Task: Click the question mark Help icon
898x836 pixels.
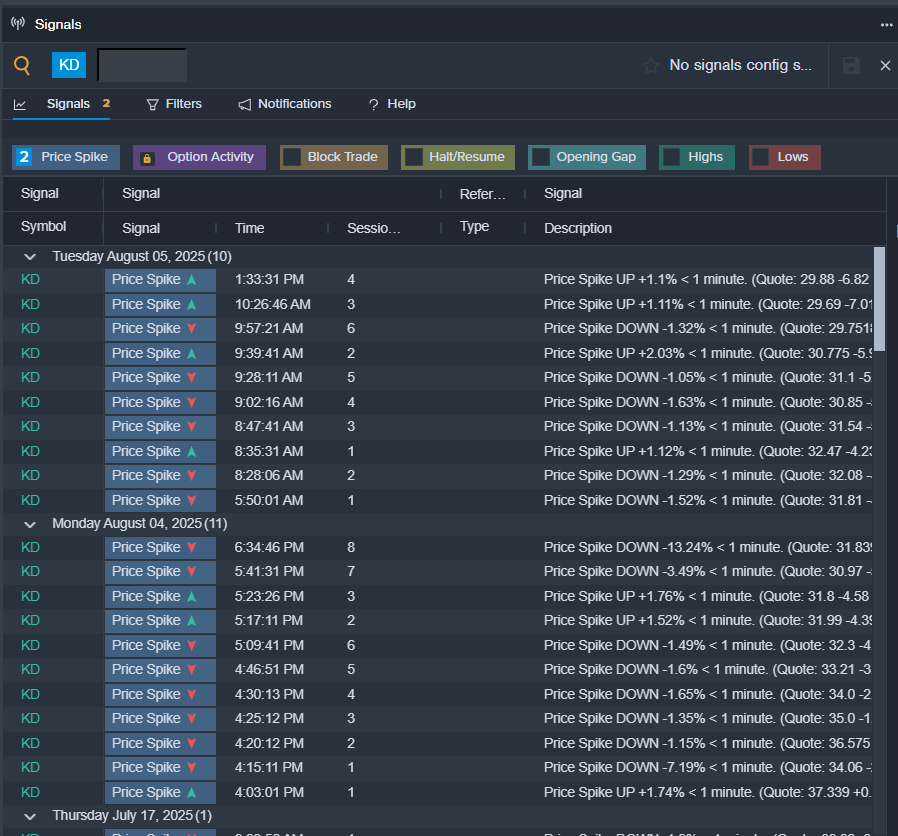Action: (x=373, y=104)
